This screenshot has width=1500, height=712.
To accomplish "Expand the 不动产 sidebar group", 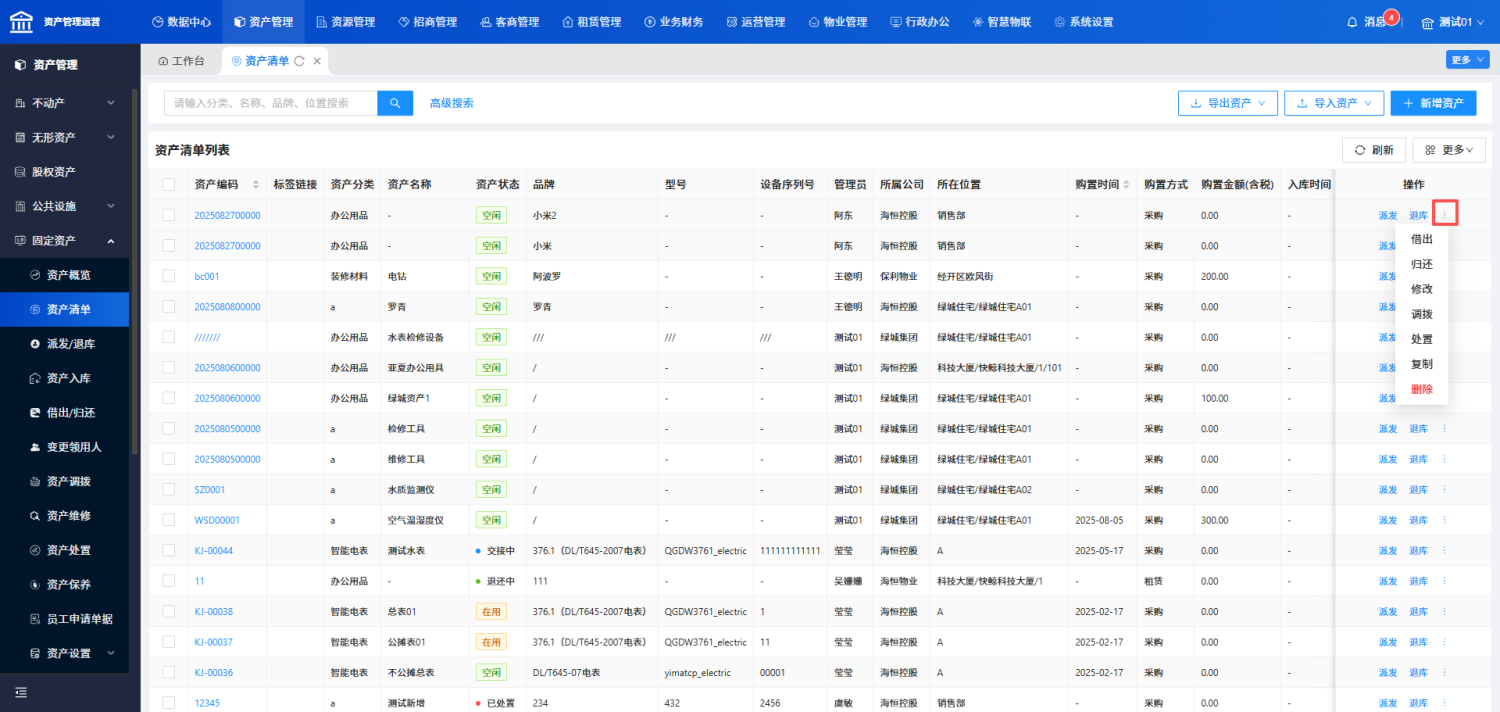I will pos(64,103).
